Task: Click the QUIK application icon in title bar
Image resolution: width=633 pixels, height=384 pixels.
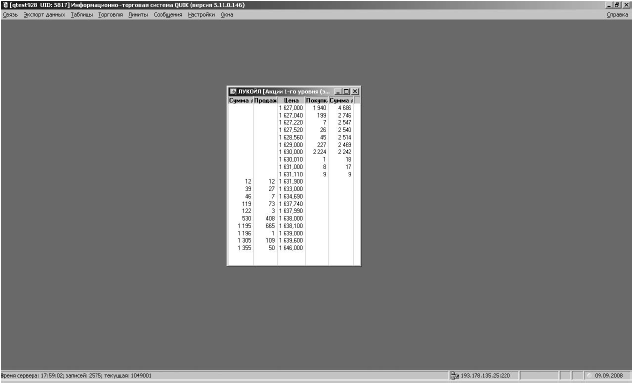Action: tap(5, 5)
